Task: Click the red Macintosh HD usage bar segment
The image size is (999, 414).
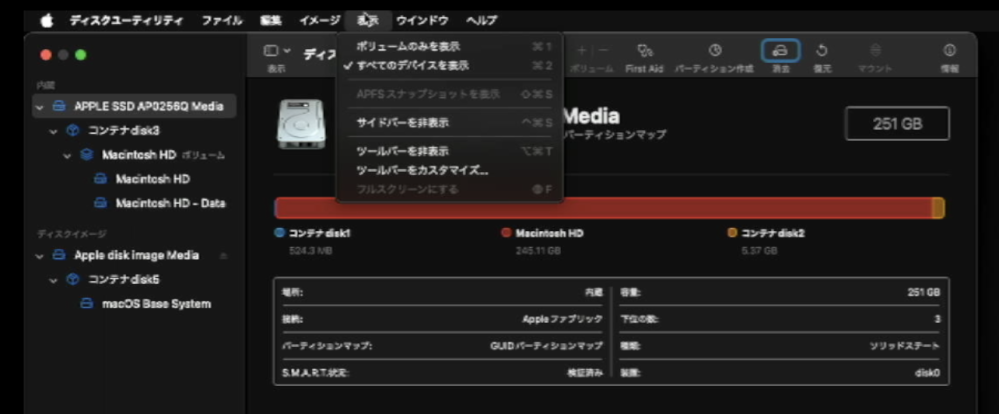Action: pos(603,208)
